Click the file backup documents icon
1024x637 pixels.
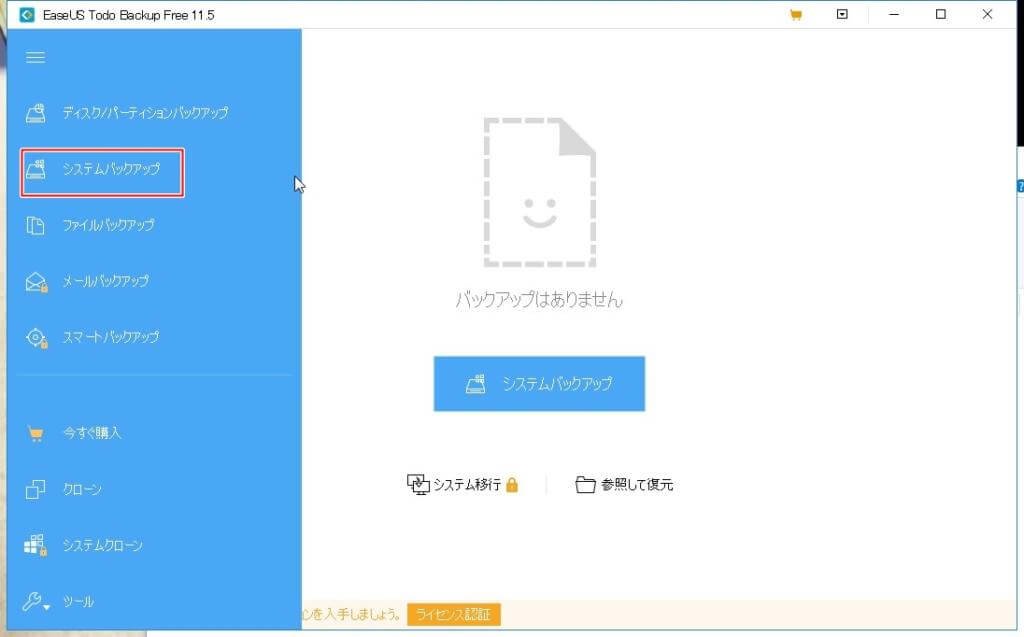point(35,225)
